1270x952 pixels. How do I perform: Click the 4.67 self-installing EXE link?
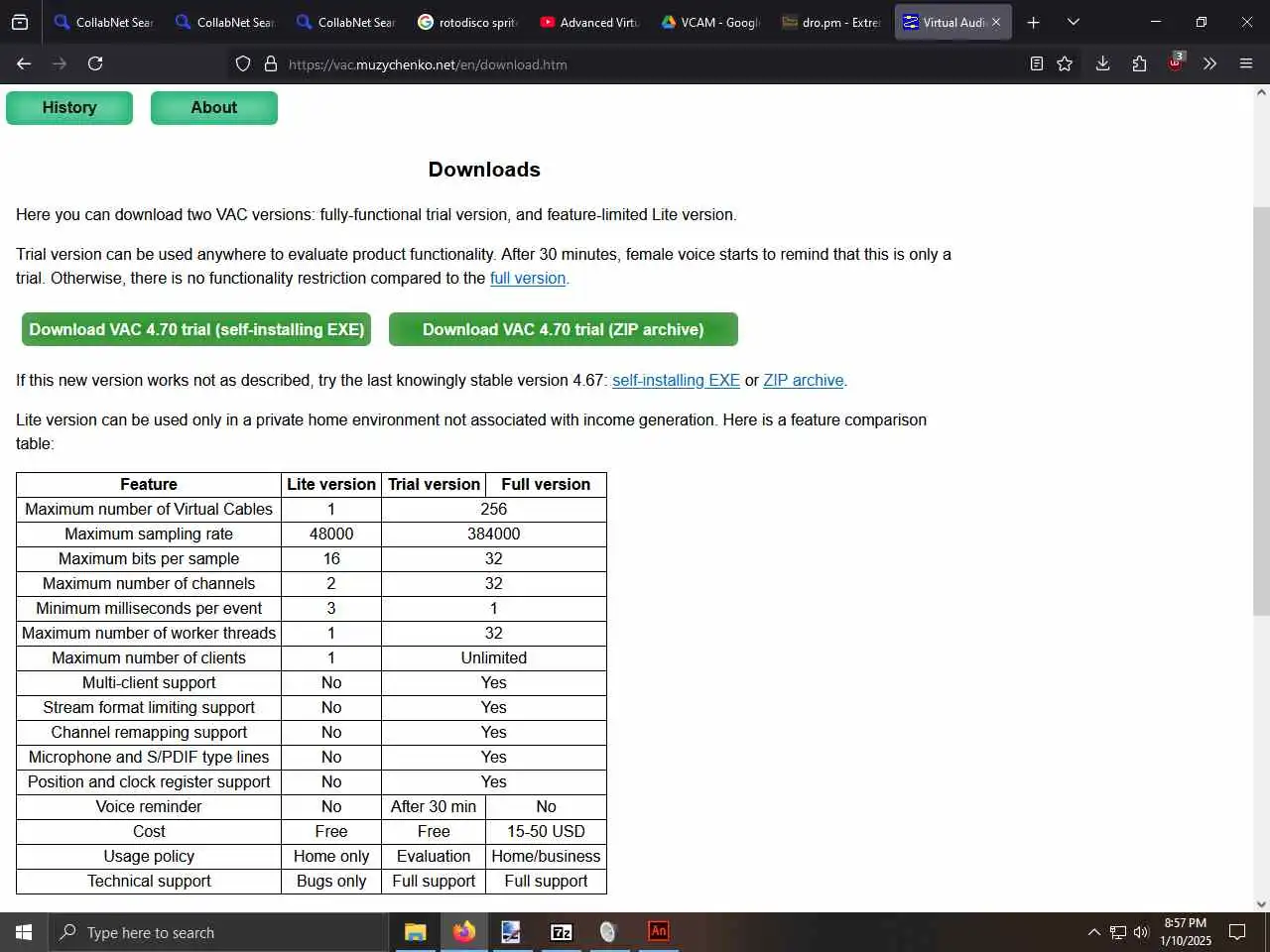coord(676,381)
